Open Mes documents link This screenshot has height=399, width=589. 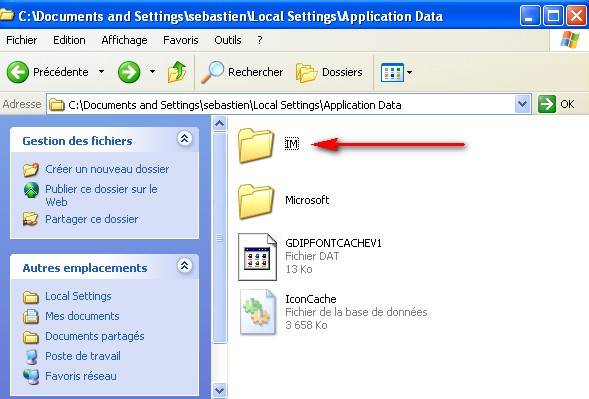click(x=82, y=316)
